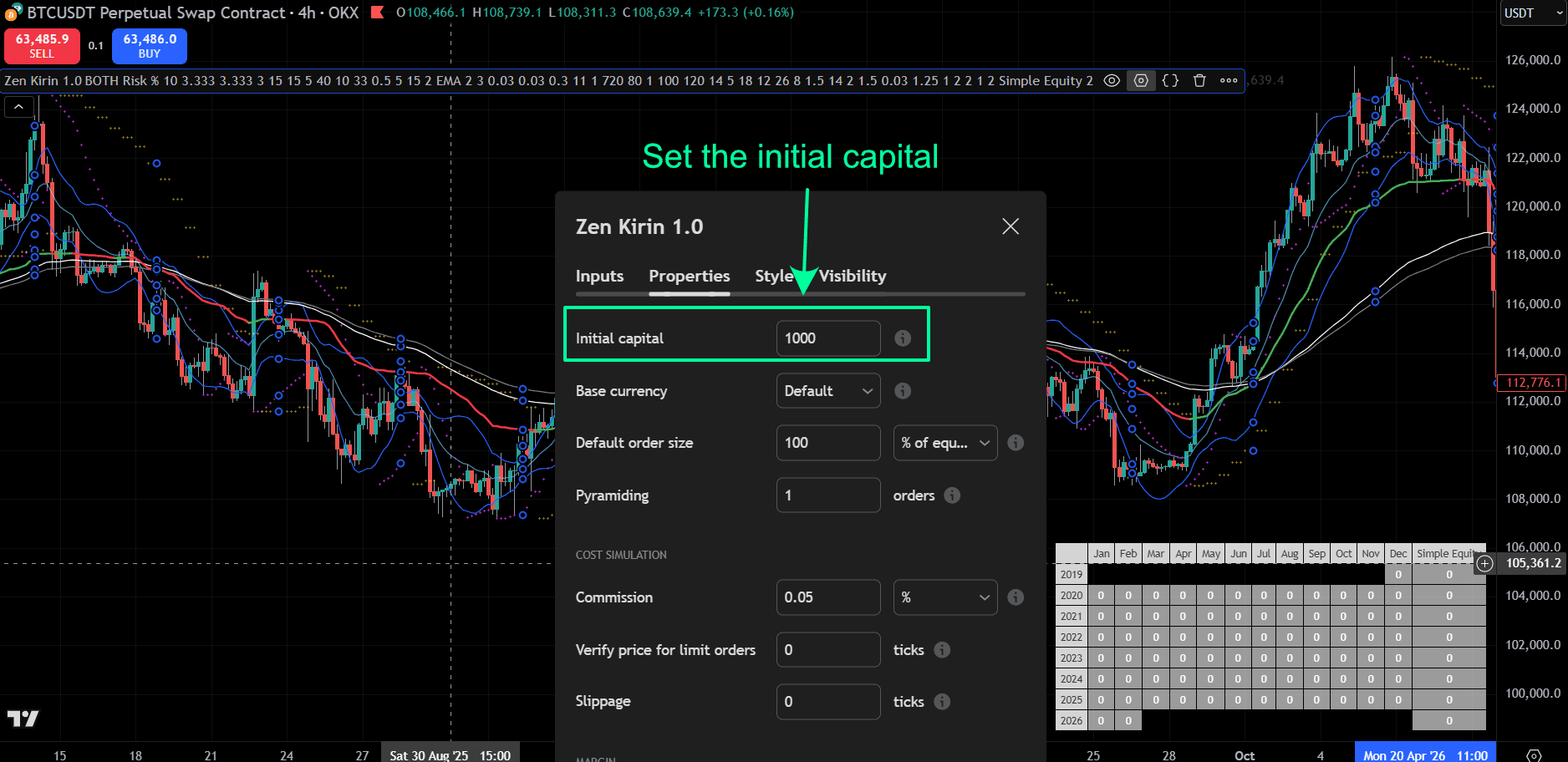
Task: Click the Pyramiding info icon
Action: click(x=951, y=495)
